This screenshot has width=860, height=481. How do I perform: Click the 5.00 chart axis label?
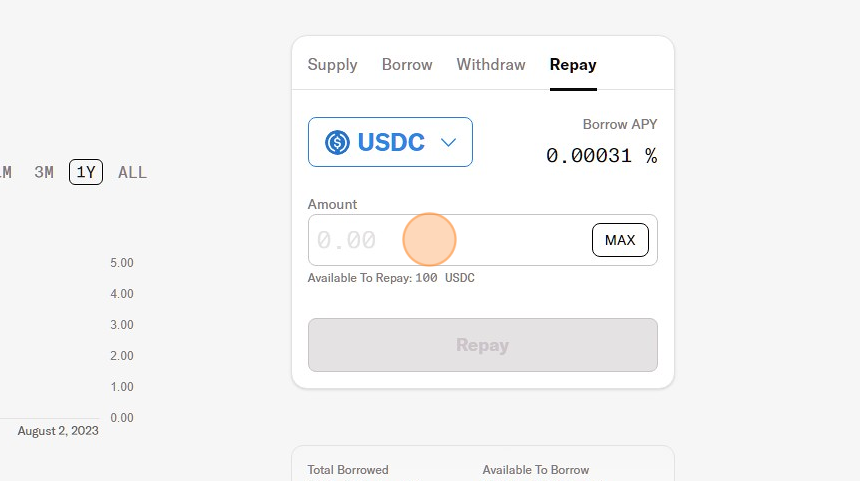tap(122, 263)
